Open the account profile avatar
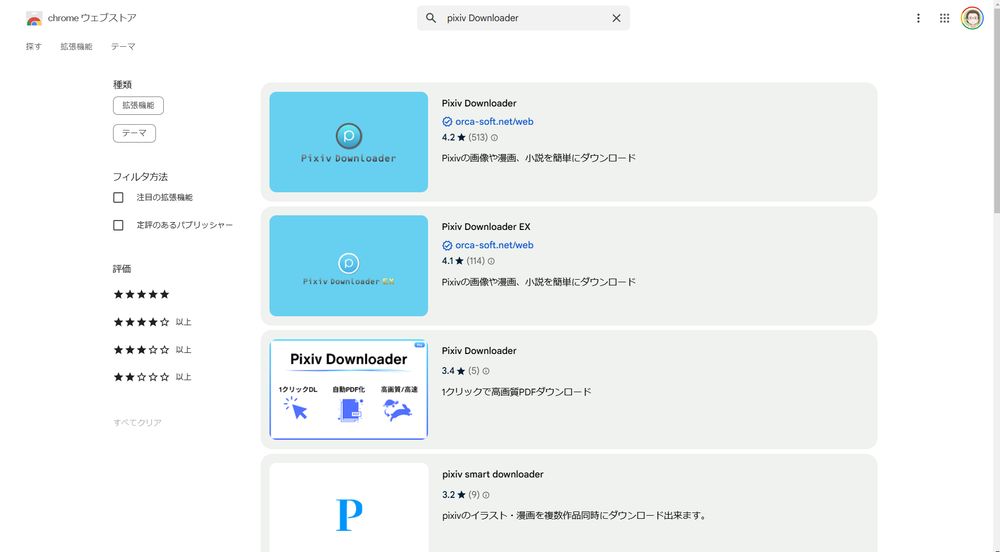The height and width of the screenshot is (552, 1000). [x=972, y=18]
